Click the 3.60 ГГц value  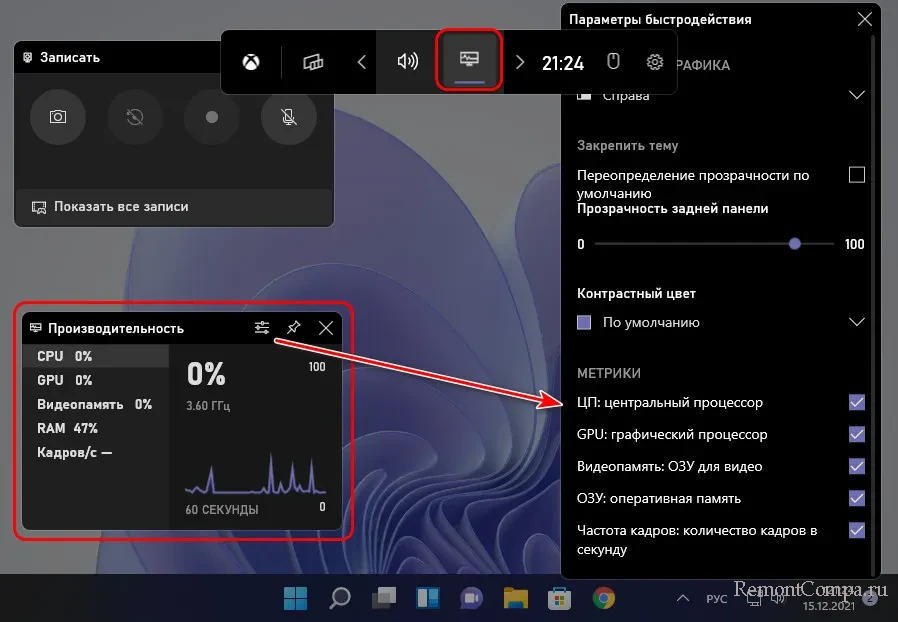click(208, 406)
